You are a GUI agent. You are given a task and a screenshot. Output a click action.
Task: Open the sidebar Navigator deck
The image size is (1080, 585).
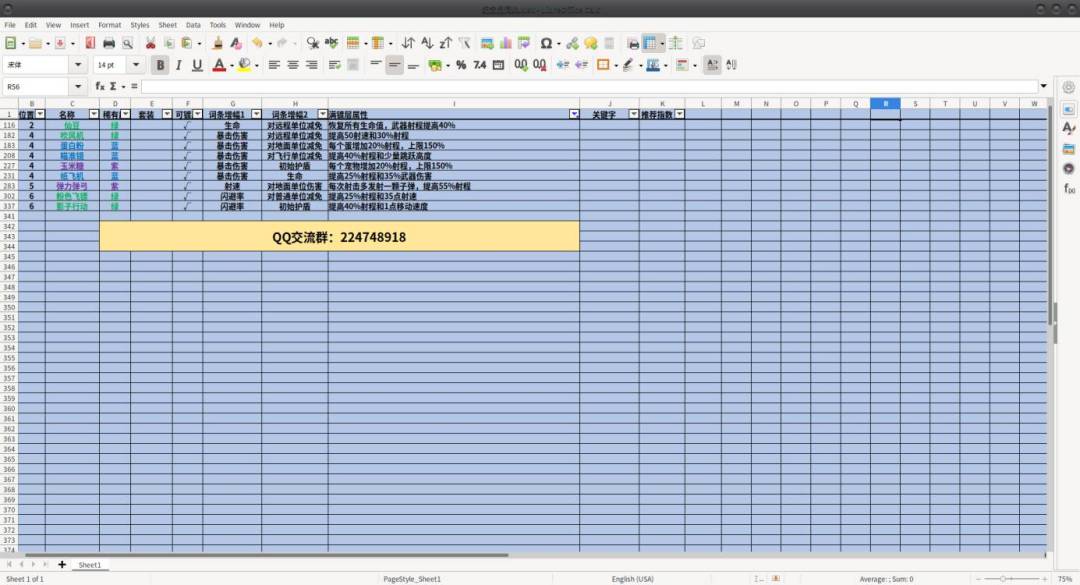(1068, 168)
